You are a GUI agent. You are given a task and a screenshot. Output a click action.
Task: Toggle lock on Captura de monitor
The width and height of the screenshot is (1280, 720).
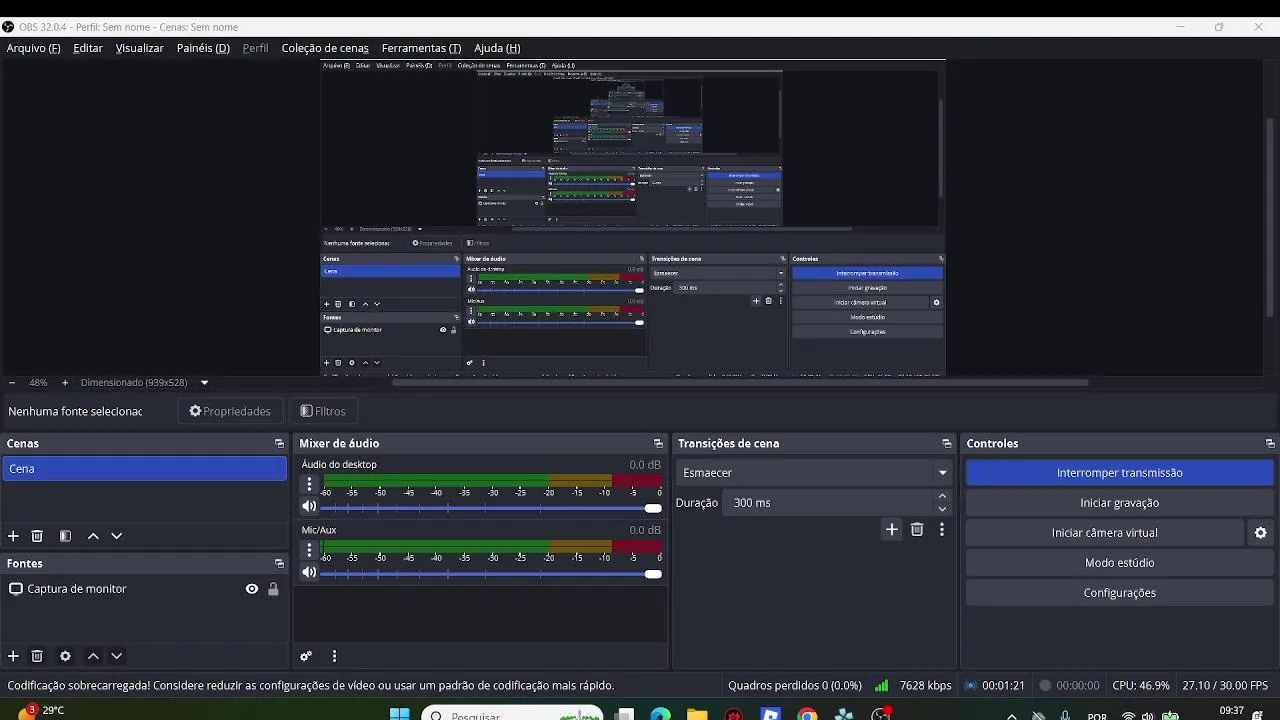pos(273,589)
